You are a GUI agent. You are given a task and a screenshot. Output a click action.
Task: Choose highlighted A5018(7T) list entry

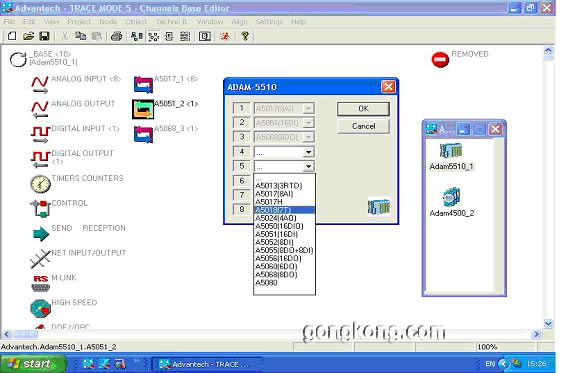click(284, 210)
